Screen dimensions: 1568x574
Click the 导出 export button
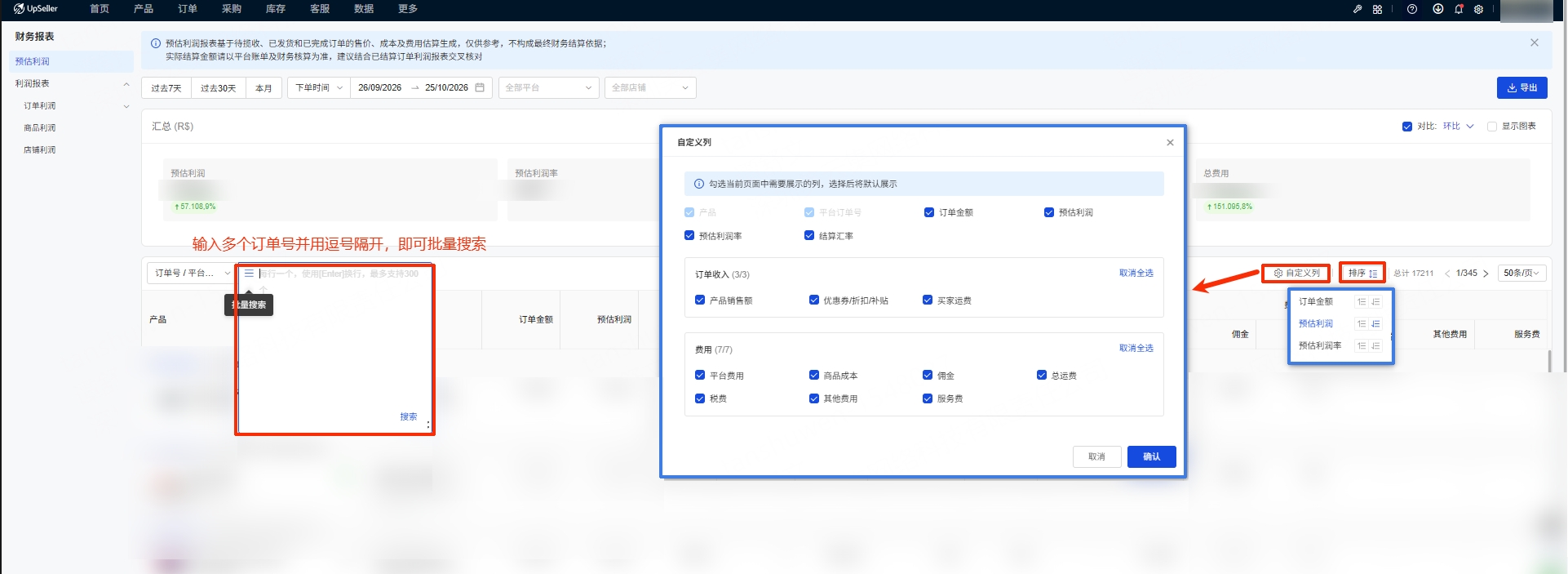[x=1522, y=87]
